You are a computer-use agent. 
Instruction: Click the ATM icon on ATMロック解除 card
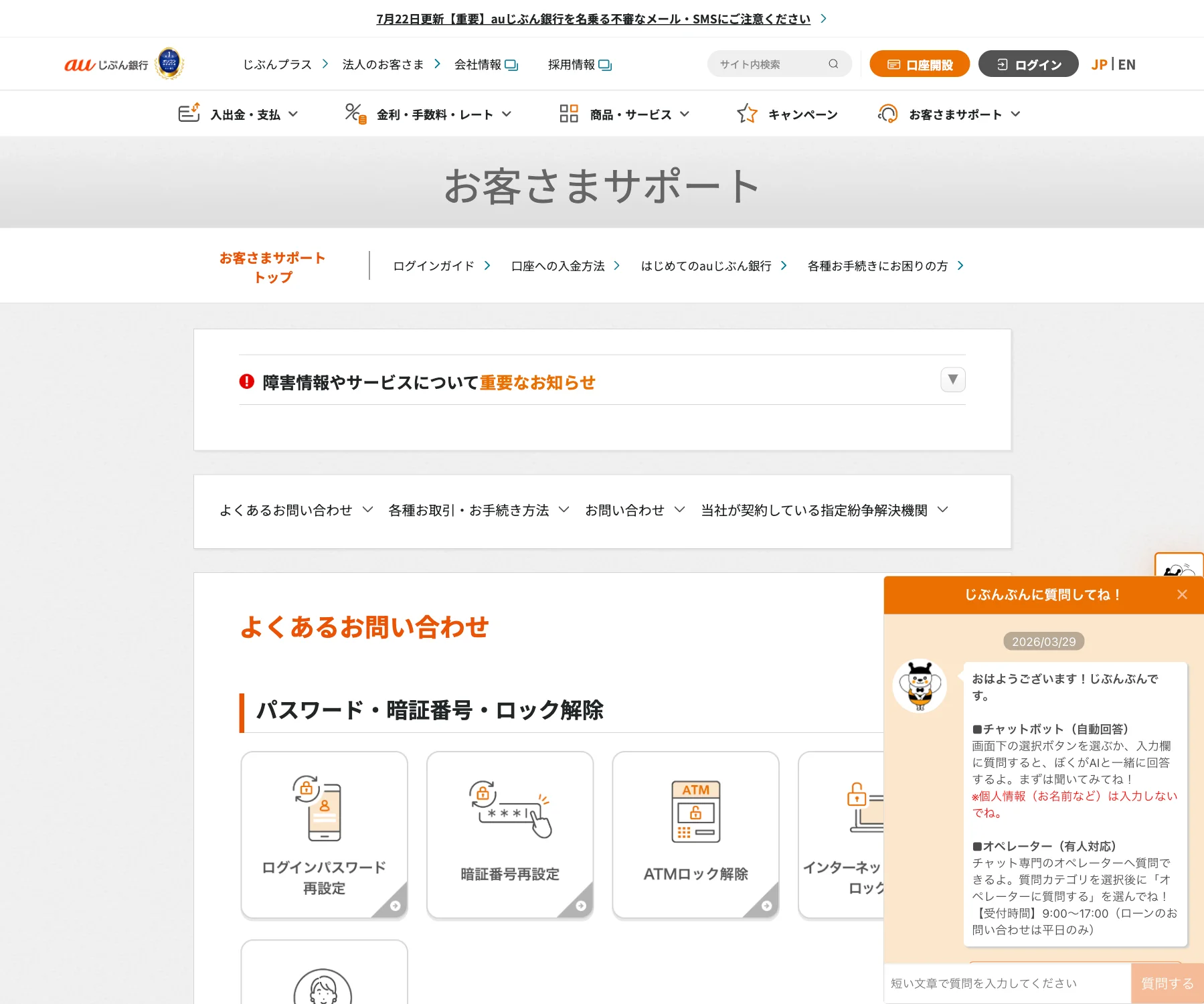pyautogui.click(x=695, y=811)
